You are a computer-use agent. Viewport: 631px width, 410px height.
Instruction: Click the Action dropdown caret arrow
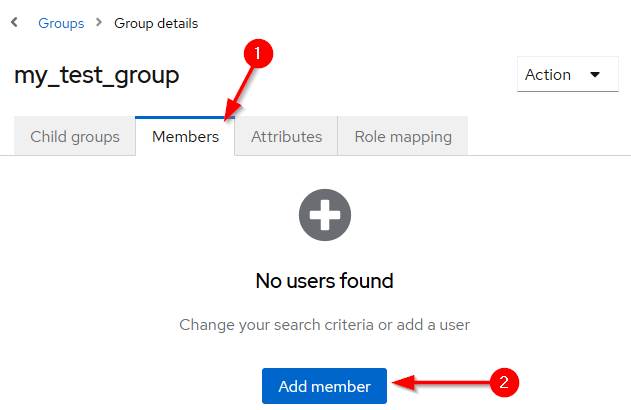click(x=596, y=75)
